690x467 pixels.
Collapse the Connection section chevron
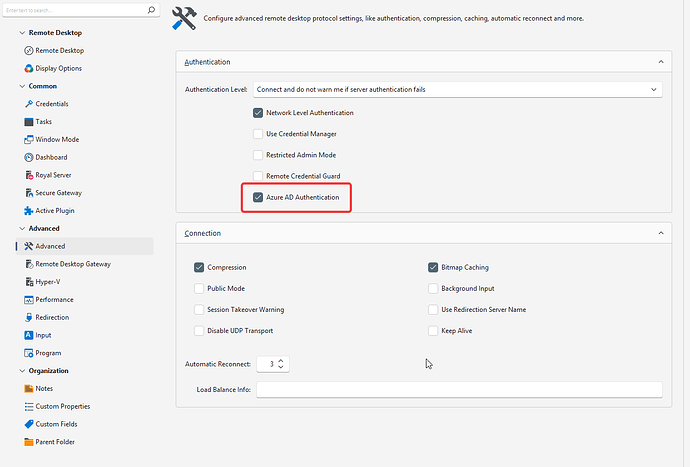pos(661,233)
